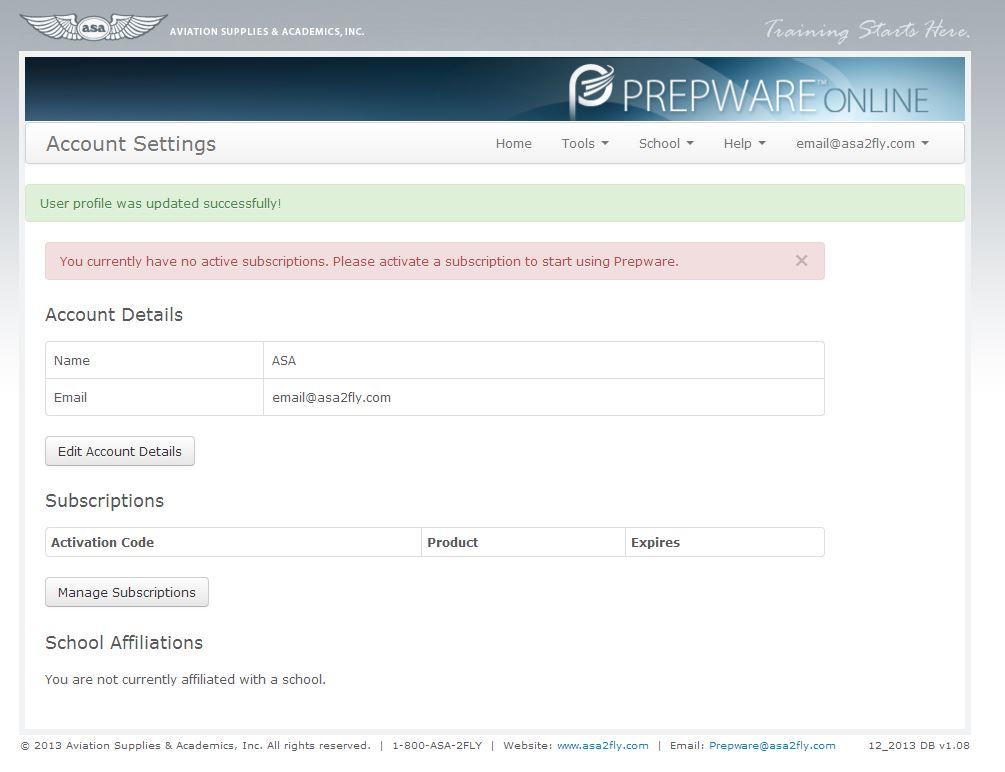1005x772 pixels.
Task: Click the Name label cell
Action: tap(154, 360)
